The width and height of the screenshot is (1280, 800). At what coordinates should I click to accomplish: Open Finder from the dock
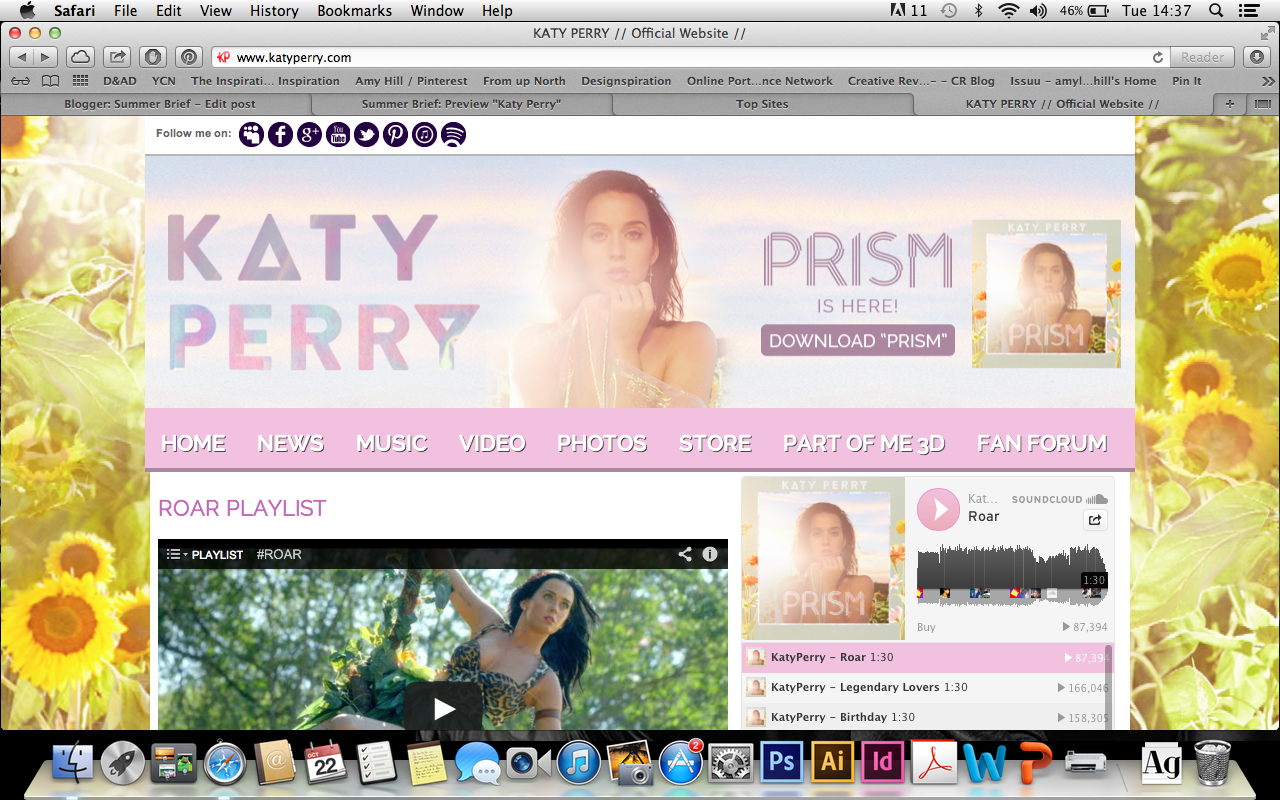(72, 763)
